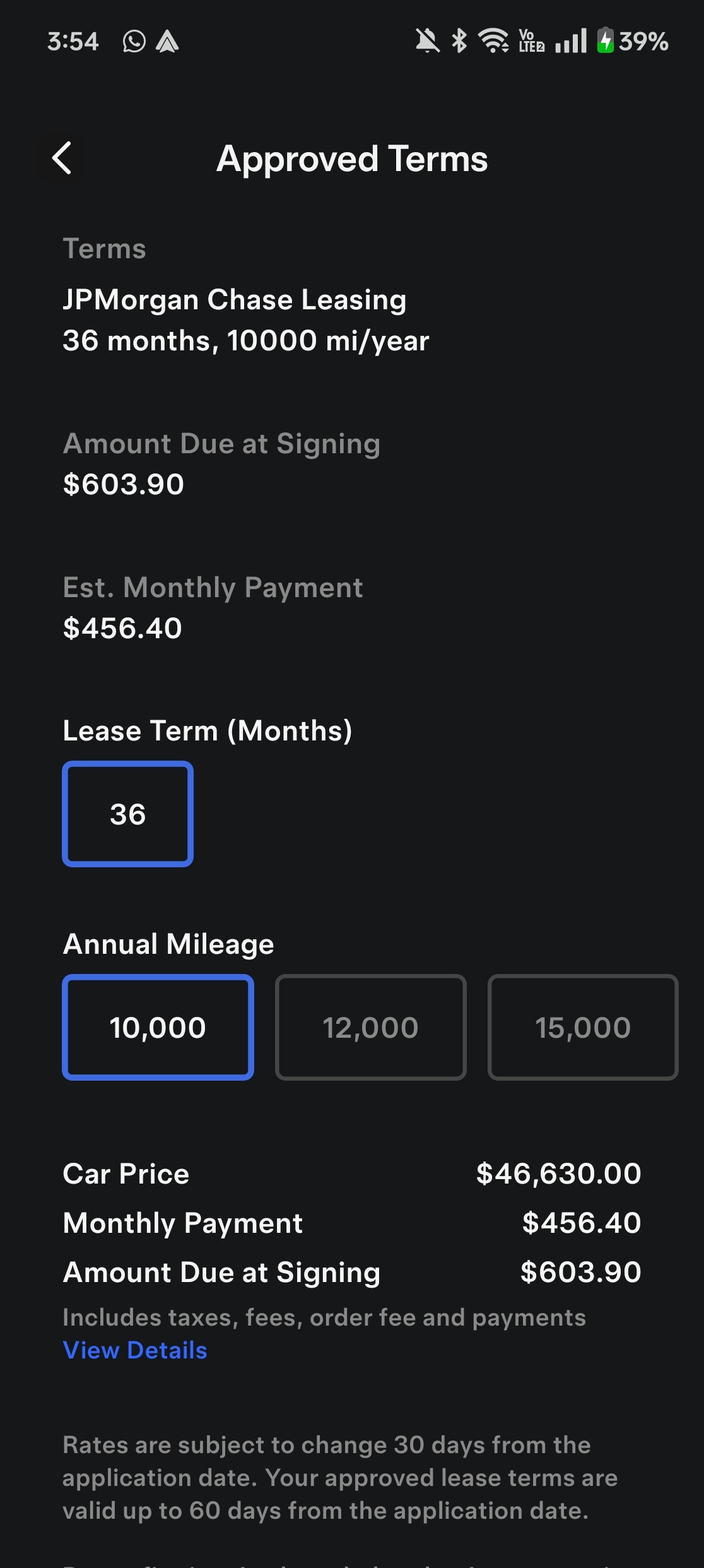Choose 15,000 annual mileage option
This screenshot has width=704, height=1568.
[584, 1027]
